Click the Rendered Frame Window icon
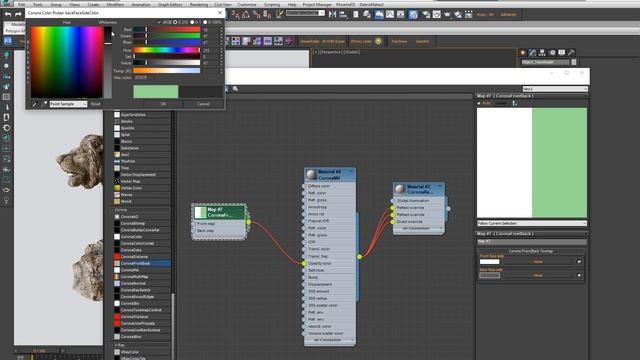This screenshot has height=360, width=640. tap(437, 14)
